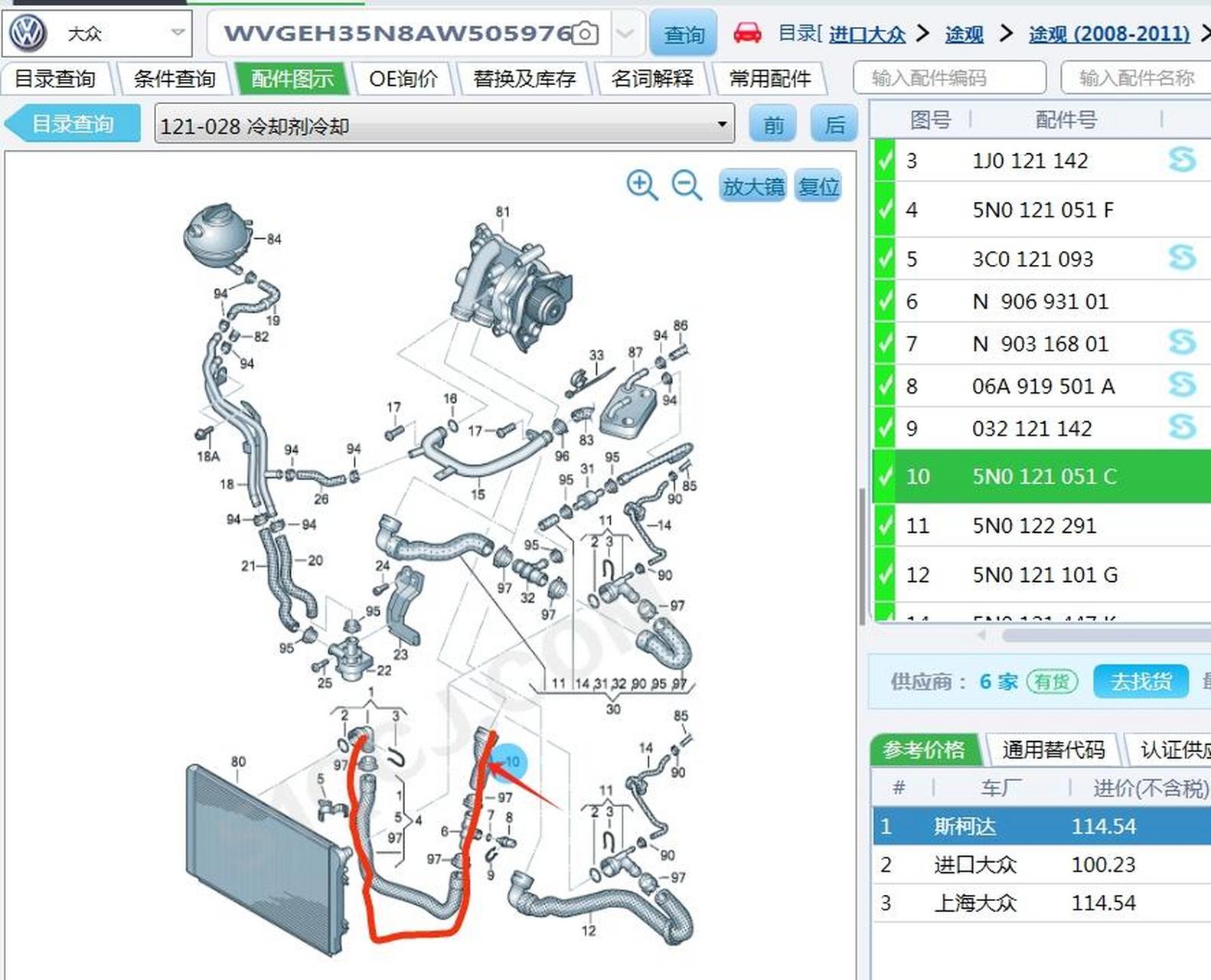1211x980 pixels.
Task: Select the 配件图示 tab
Action: tap(292, 78)
